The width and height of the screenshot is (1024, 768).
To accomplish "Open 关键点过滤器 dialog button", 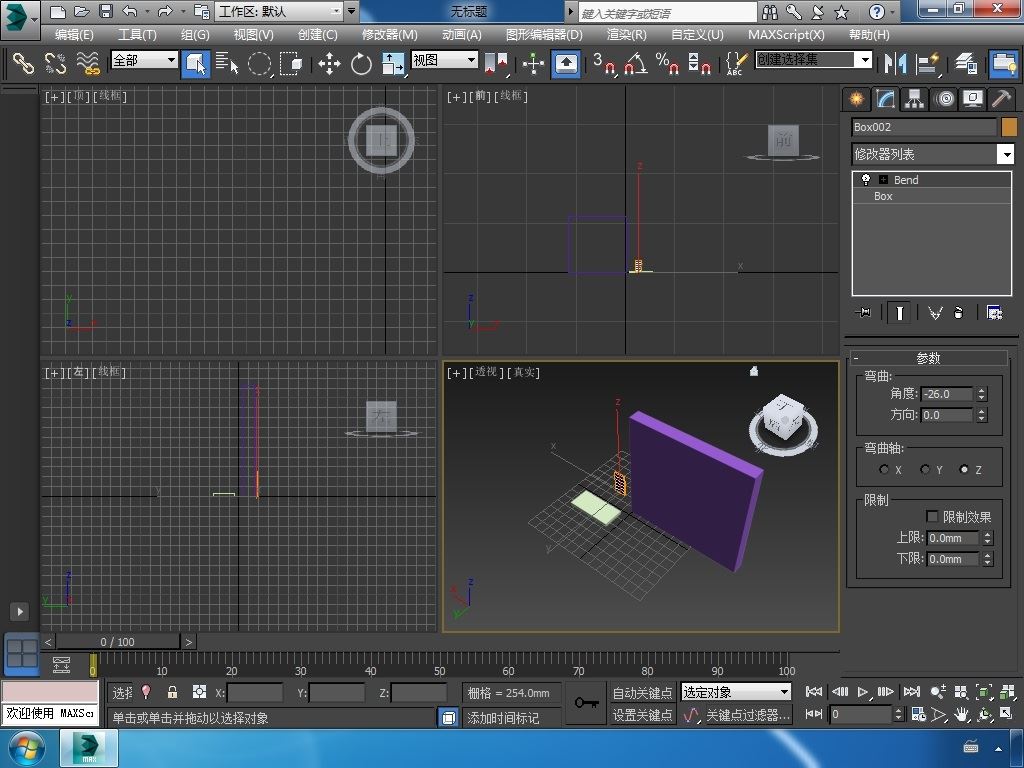I will pos(748,715).
